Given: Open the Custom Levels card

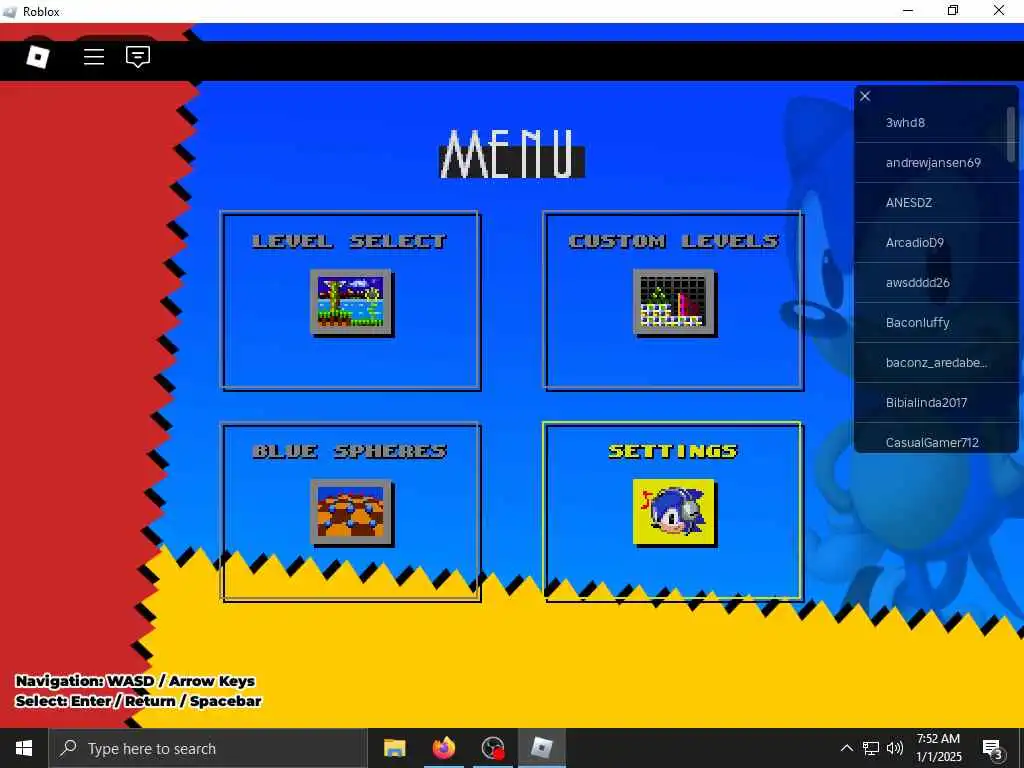Looking at the screenshot, I should pos(673,300).
